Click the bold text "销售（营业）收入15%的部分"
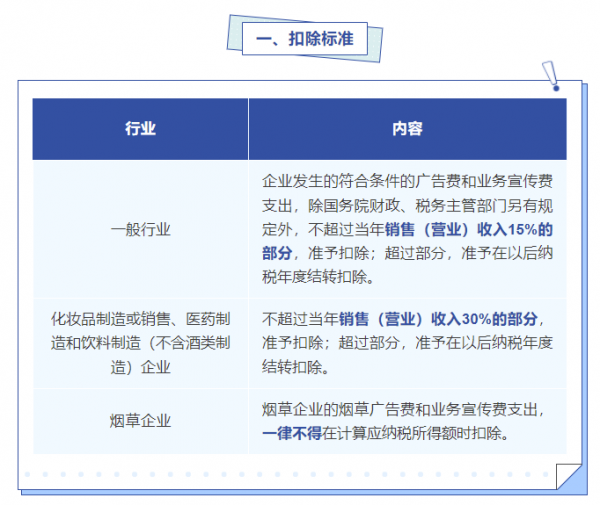 [x=408, y=241]
